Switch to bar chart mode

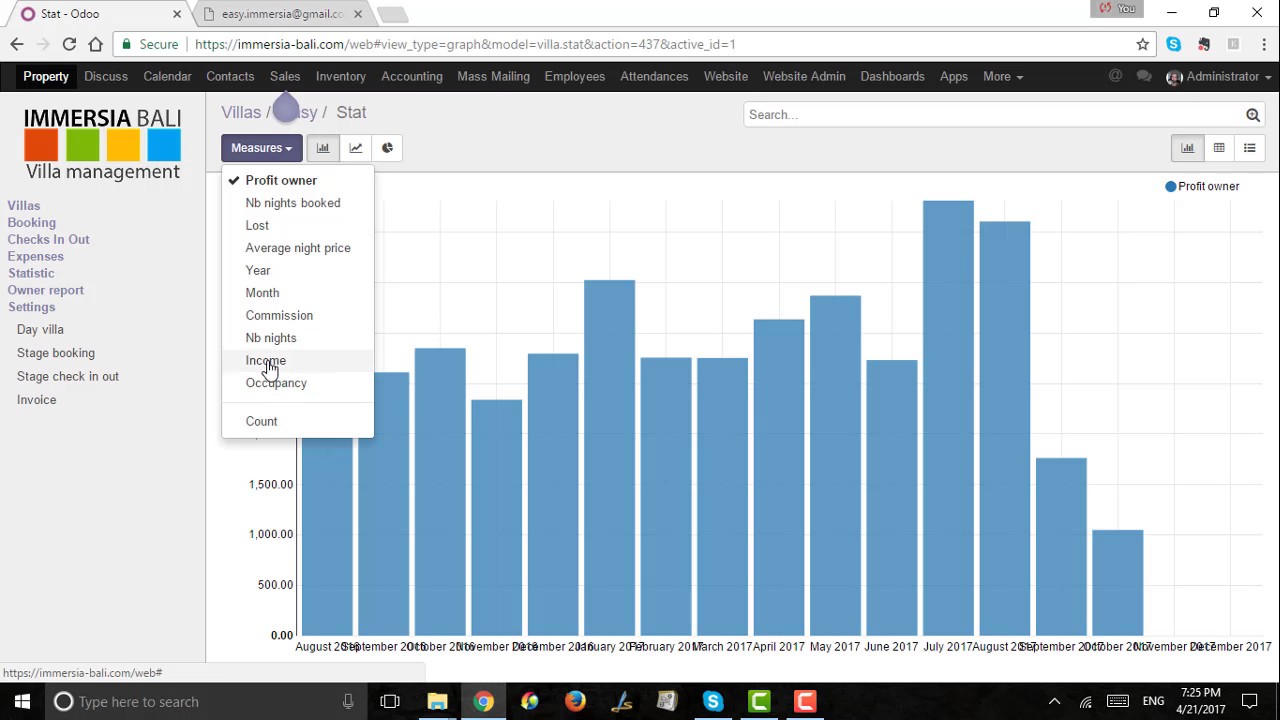point(323,148)
